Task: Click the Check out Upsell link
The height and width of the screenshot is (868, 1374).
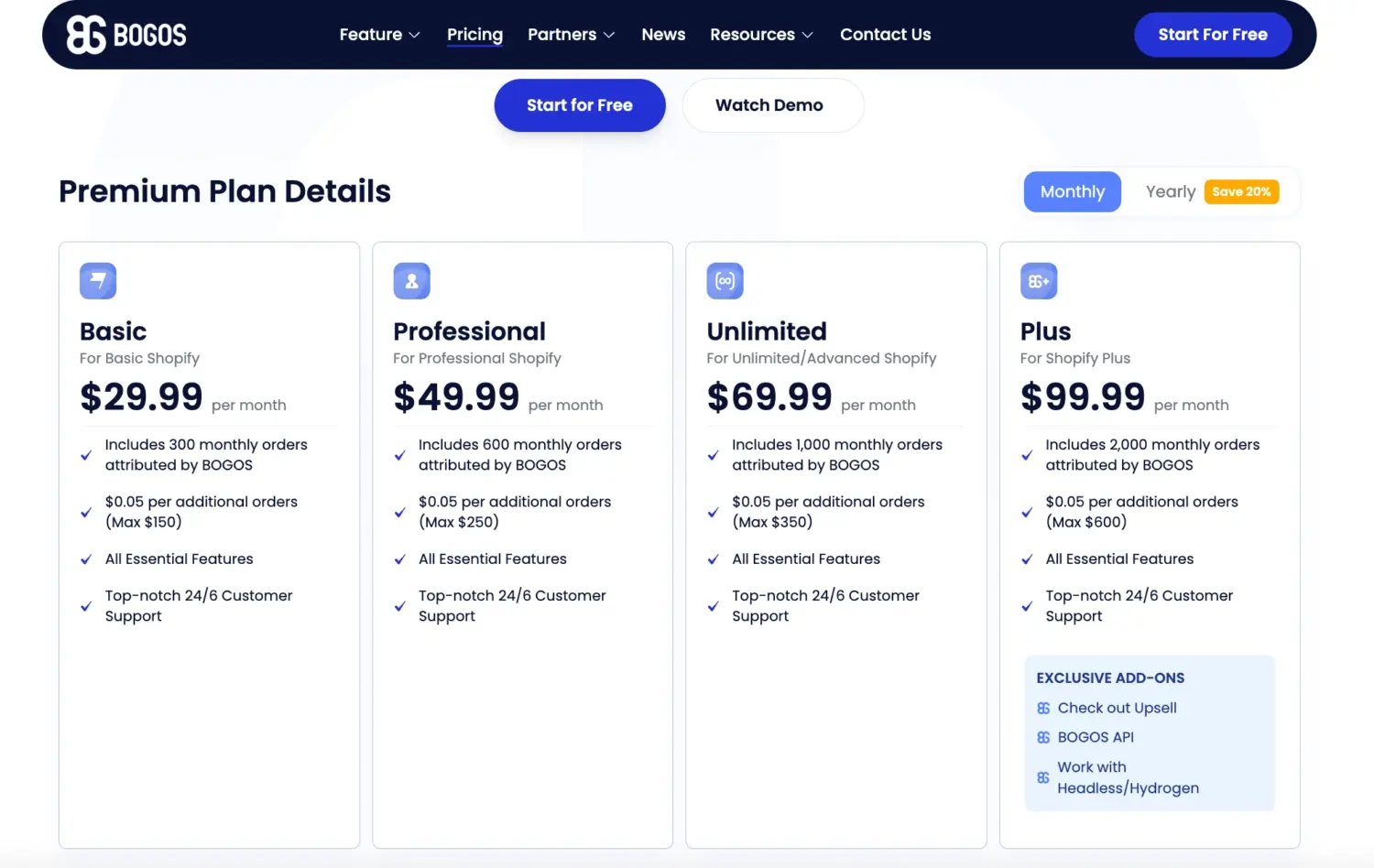Action: (1118, 708)
